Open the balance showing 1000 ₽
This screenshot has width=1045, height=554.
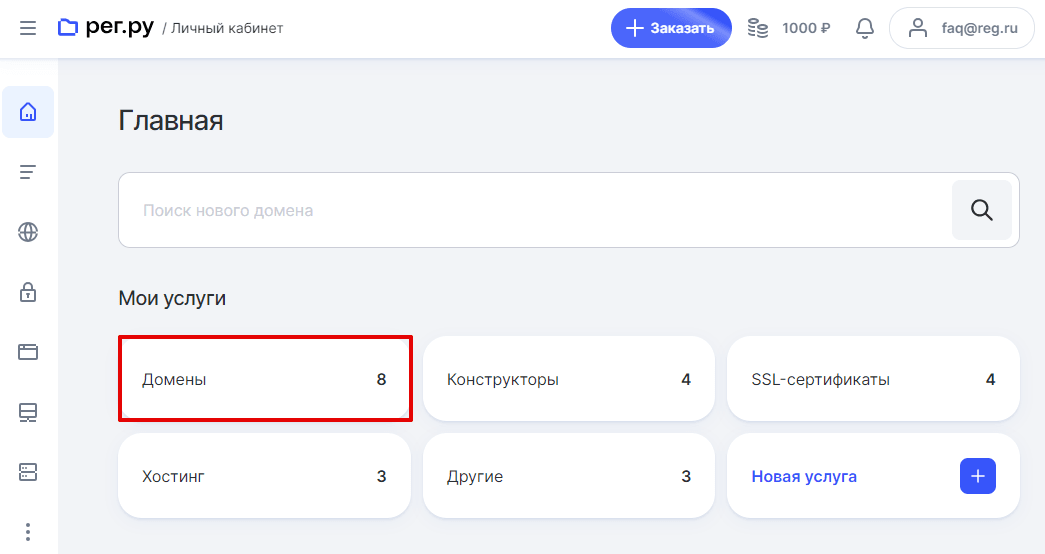[789, 28]
